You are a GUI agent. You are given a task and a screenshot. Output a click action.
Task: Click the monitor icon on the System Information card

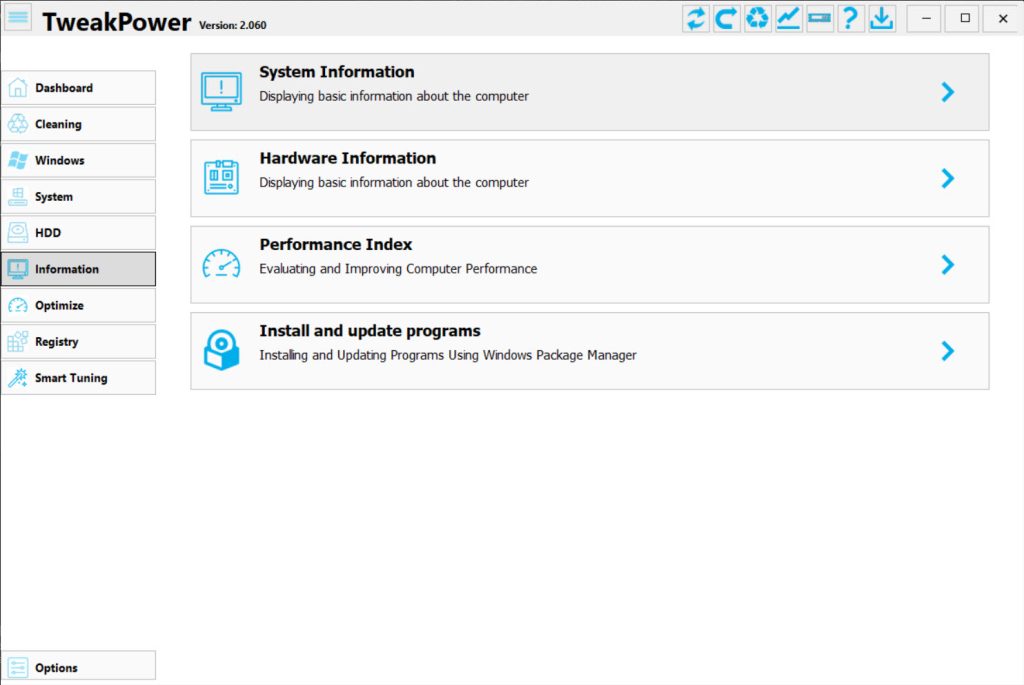221,92
